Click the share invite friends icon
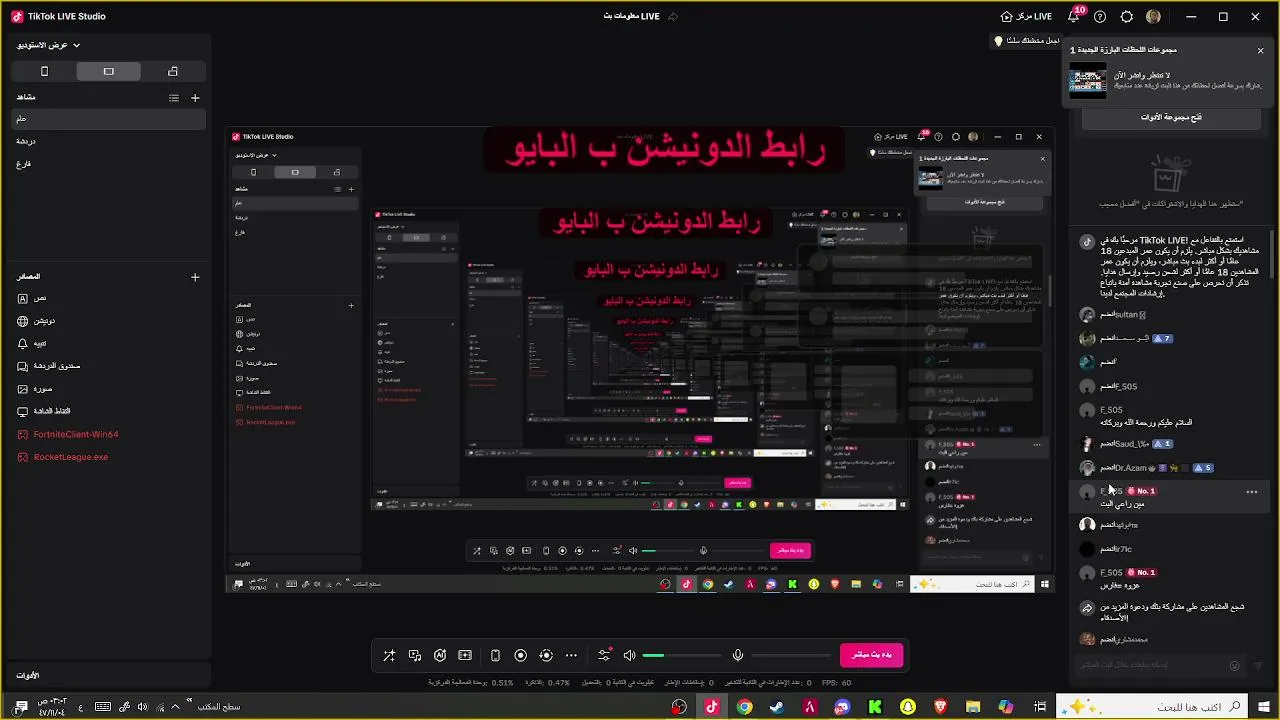Screen dimensions: 1280x720 (x=1087, y=607)
